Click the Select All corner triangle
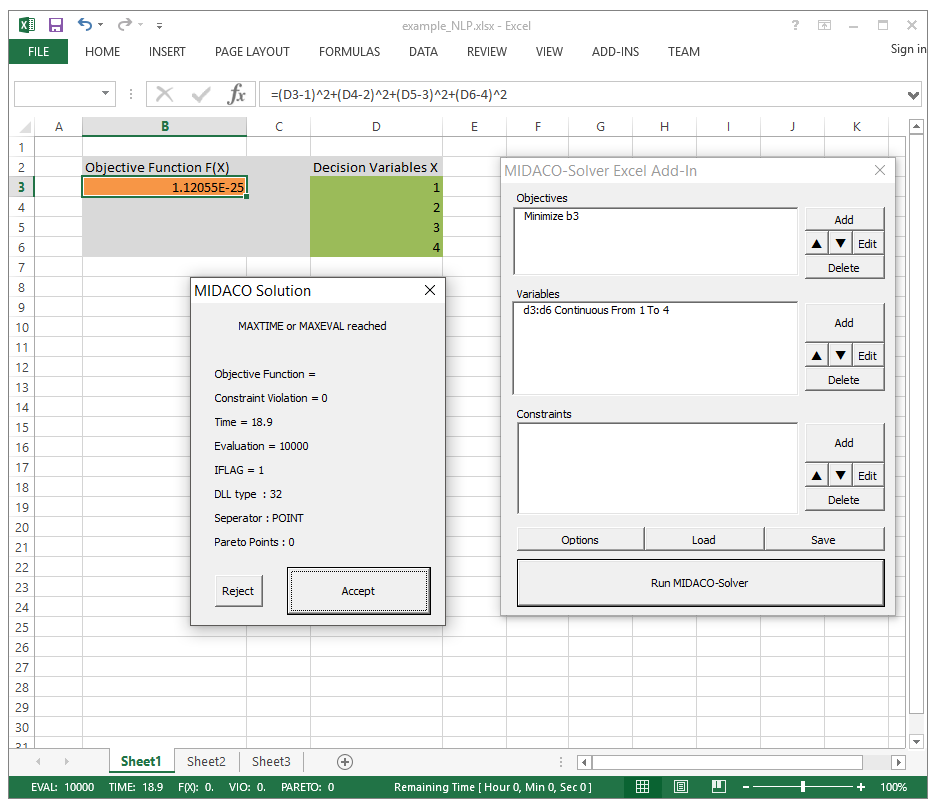This screenshot has width=936, height=810. point(24,127)
